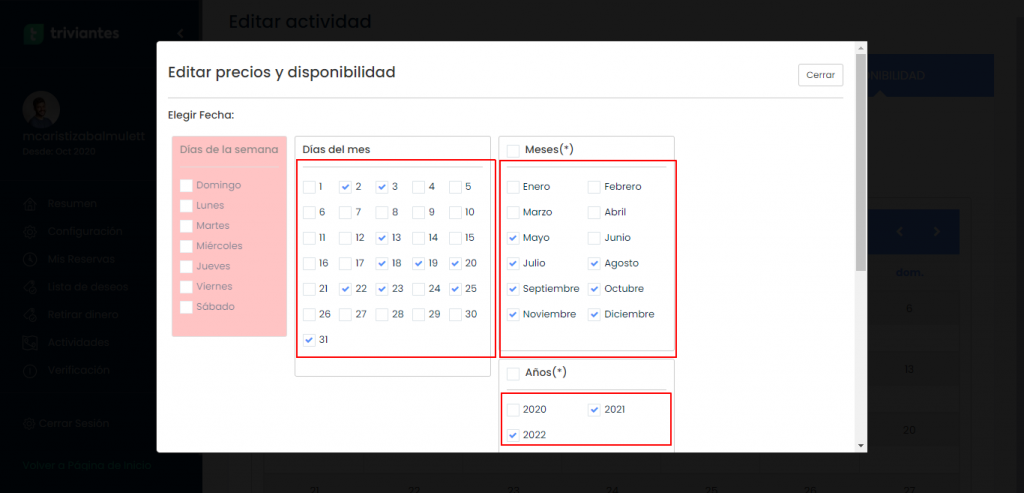The height and width of the screenshot is (493, 1024).
Task: Click the Mis Reservas clock icon
Action: pyautogui.click(x=29, y=259)
